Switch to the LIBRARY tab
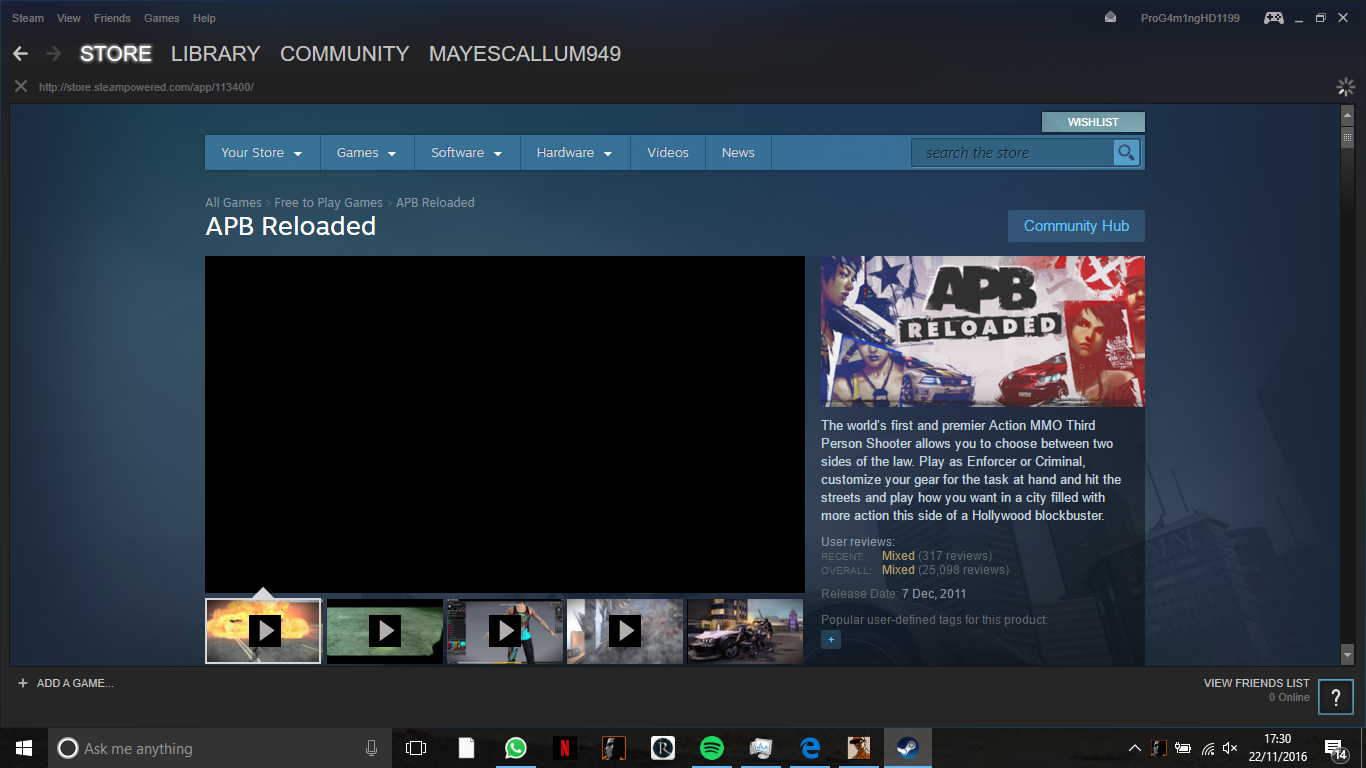The image size is (1366, 768). coord(215,54)
